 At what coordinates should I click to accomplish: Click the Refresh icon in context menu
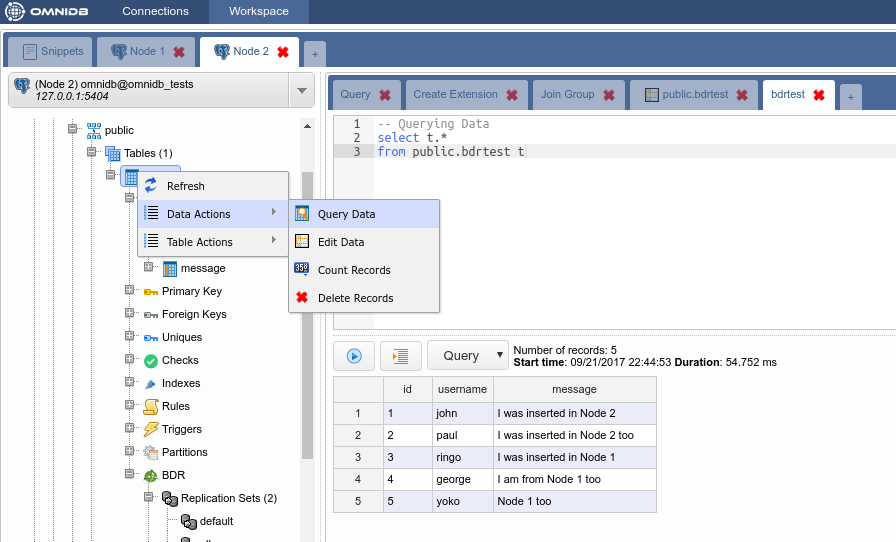point(151,186)
